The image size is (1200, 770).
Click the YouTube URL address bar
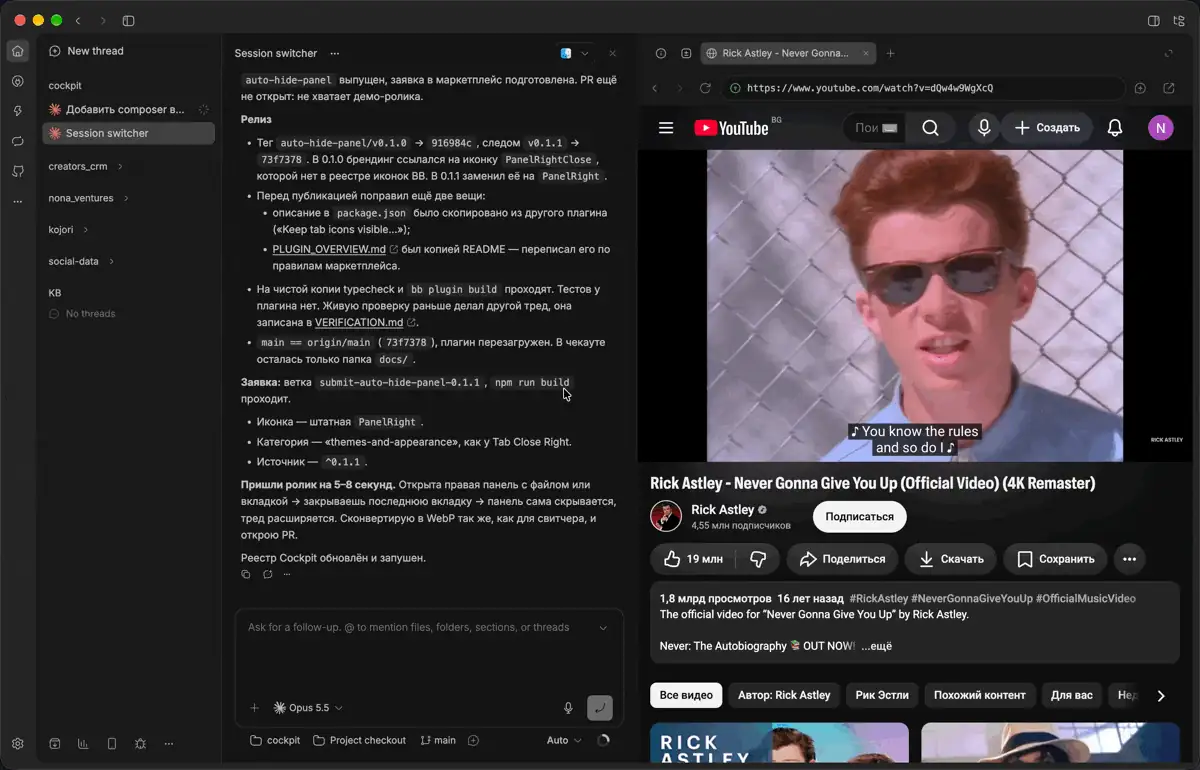[922, 88]
